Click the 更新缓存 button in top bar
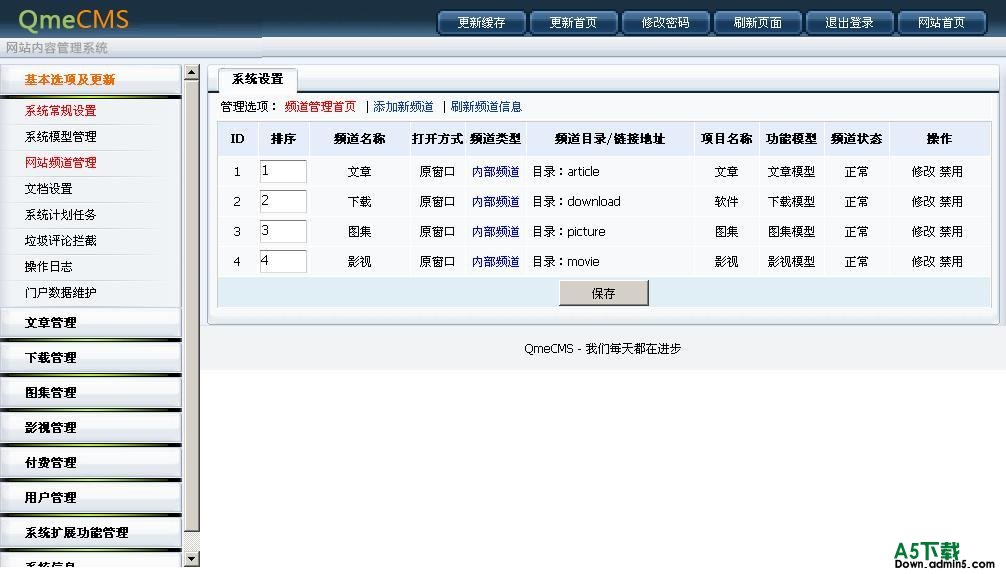Viewport: 1006px width, 574px height. (x=481, y=23)
